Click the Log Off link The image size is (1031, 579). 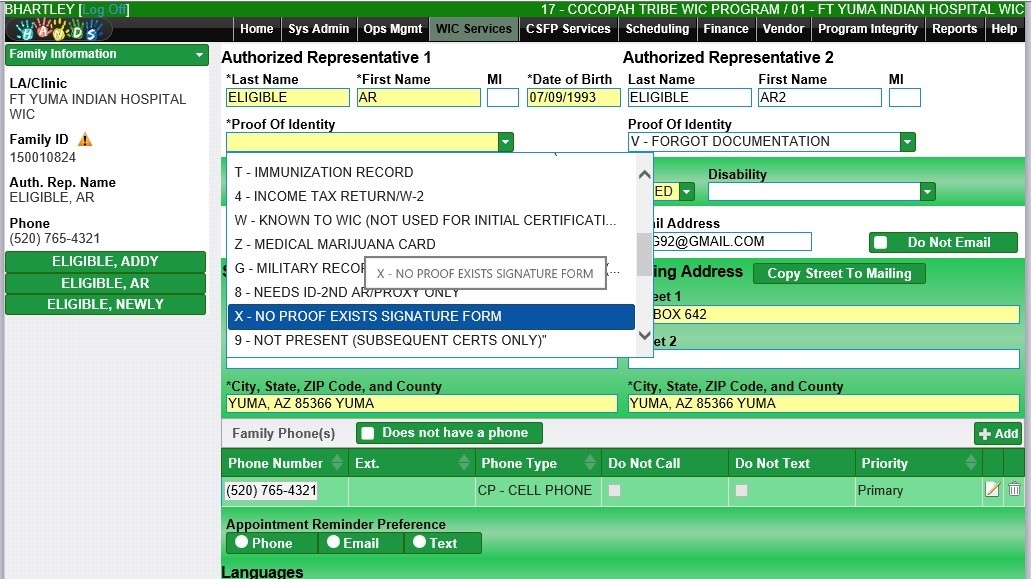point(104,9)
